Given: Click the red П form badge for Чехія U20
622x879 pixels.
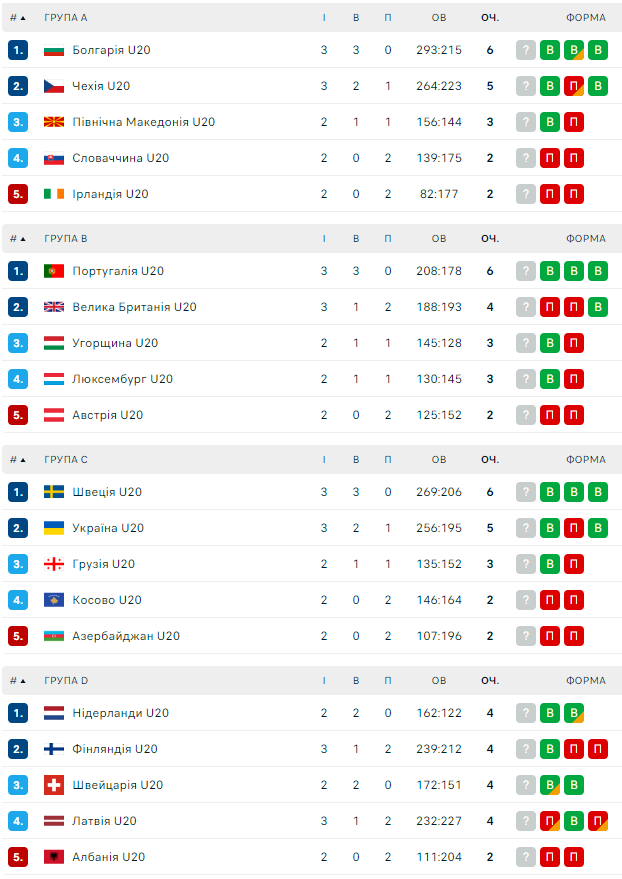Looking at the screenshot, I should click(574, 86).
